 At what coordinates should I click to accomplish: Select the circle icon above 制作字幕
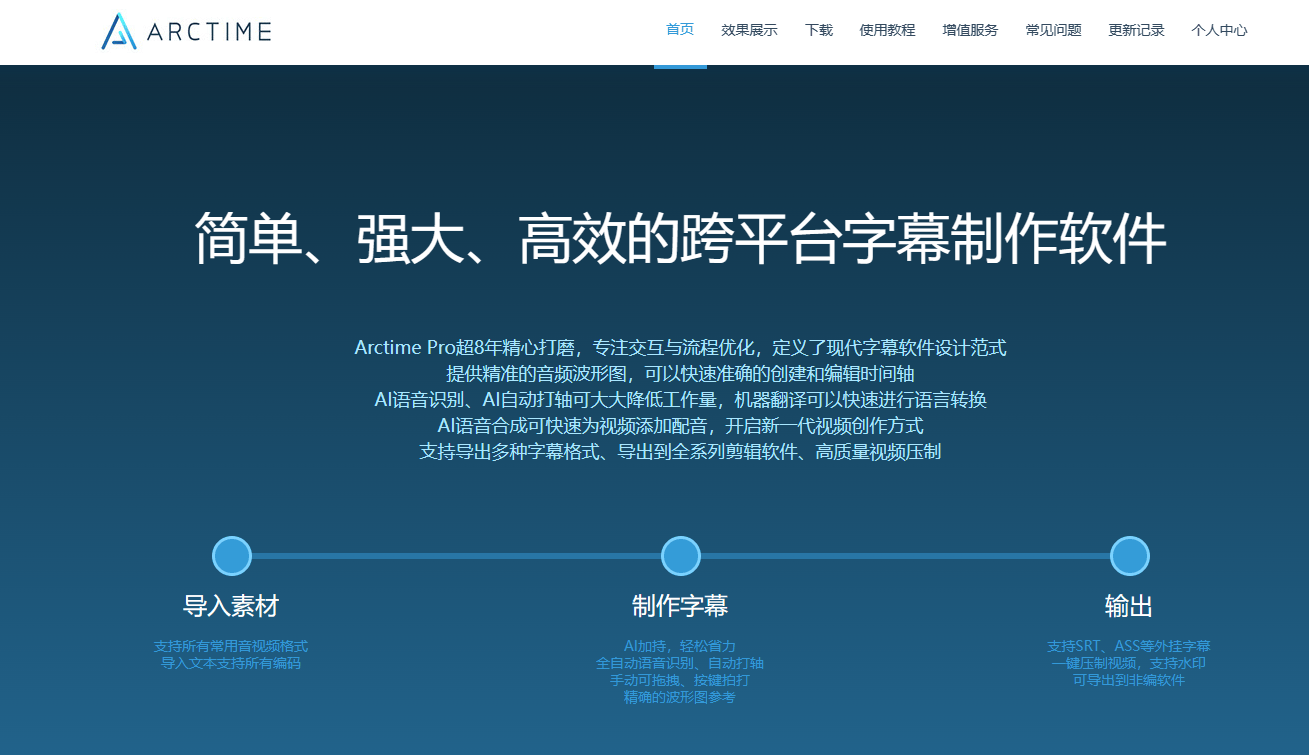coord(681,556)
